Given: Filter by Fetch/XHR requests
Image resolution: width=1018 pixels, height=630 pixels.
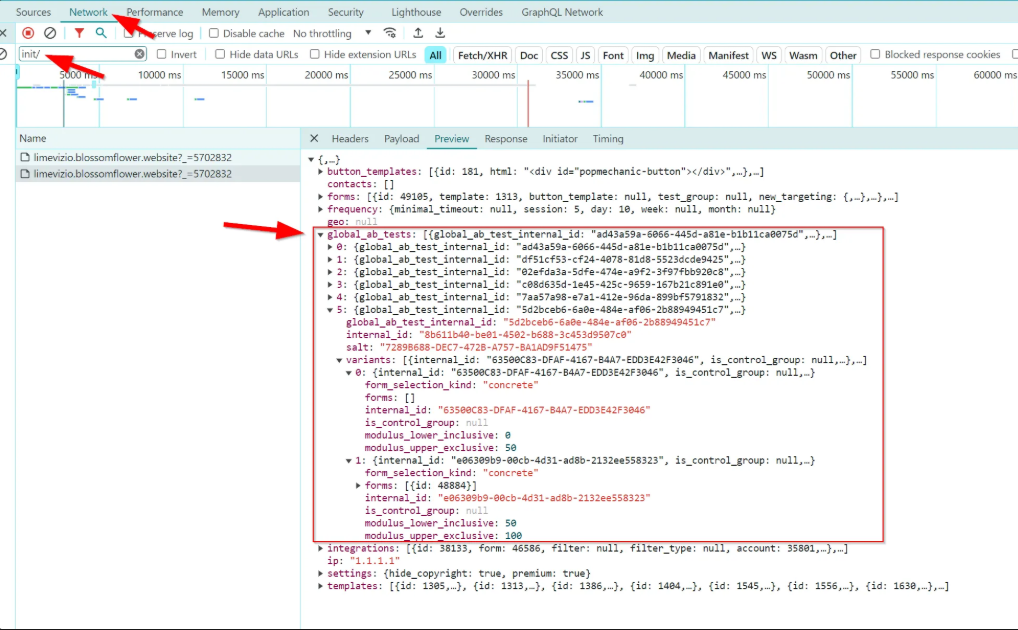Looking at the screenshot, I should [x=482, y=55].
